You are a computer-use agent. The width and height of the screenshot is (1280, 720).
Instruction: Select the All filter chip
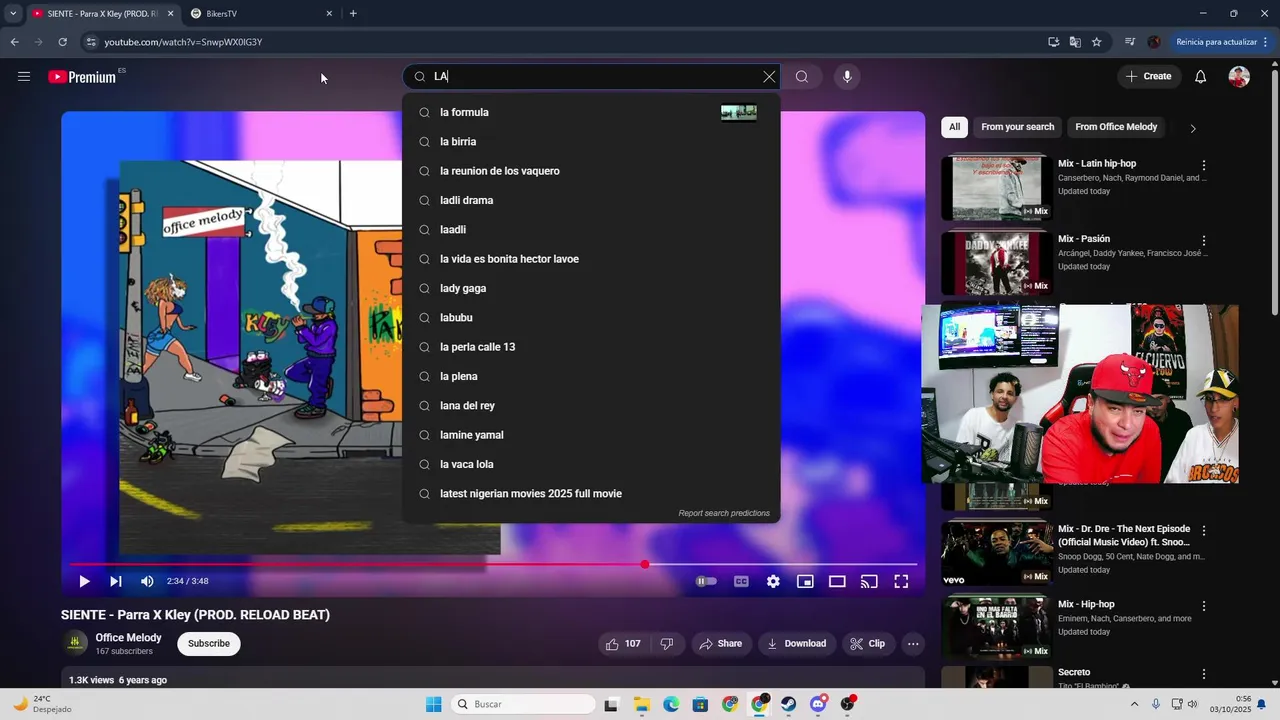pos(955,127)
